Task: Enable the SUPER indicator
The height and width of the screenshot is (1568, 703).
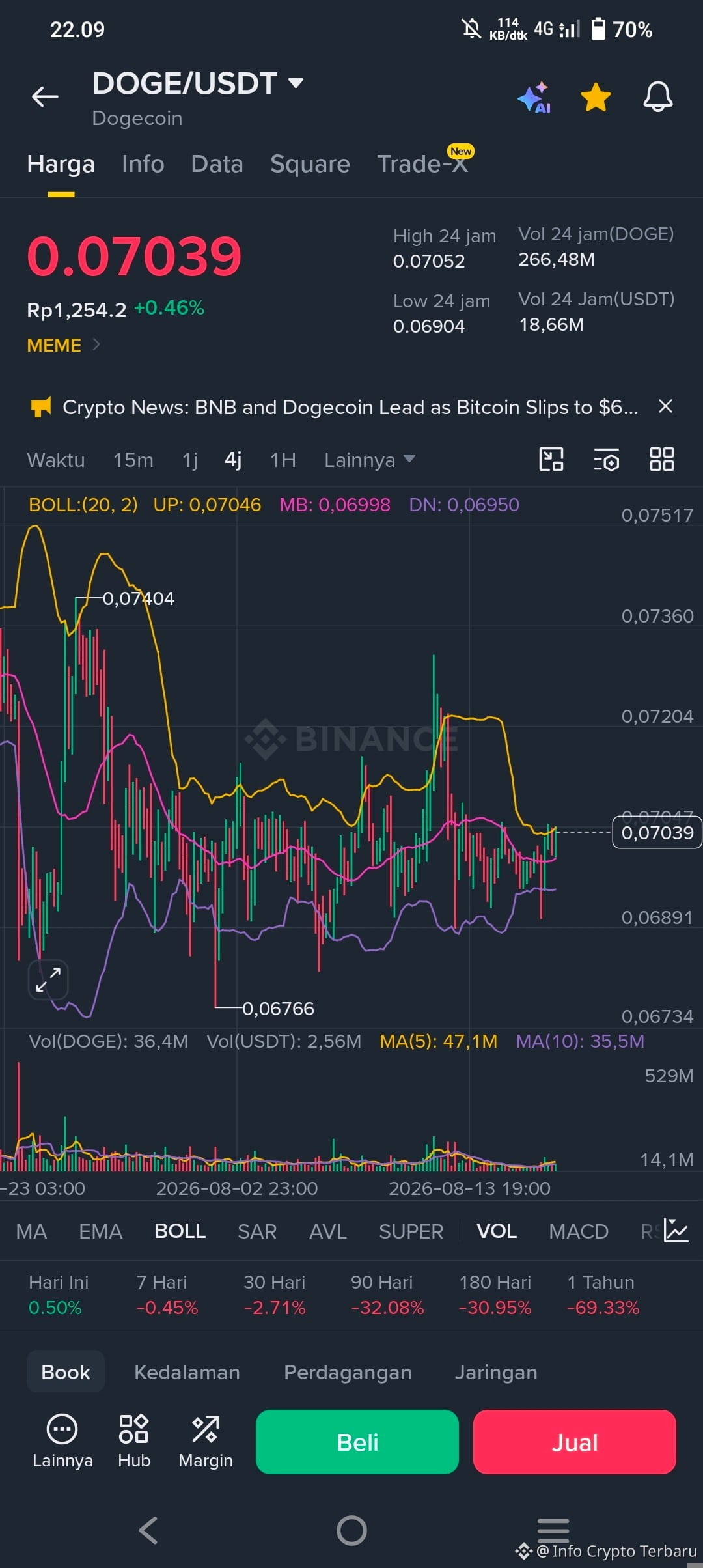Action: (411, 1231)
